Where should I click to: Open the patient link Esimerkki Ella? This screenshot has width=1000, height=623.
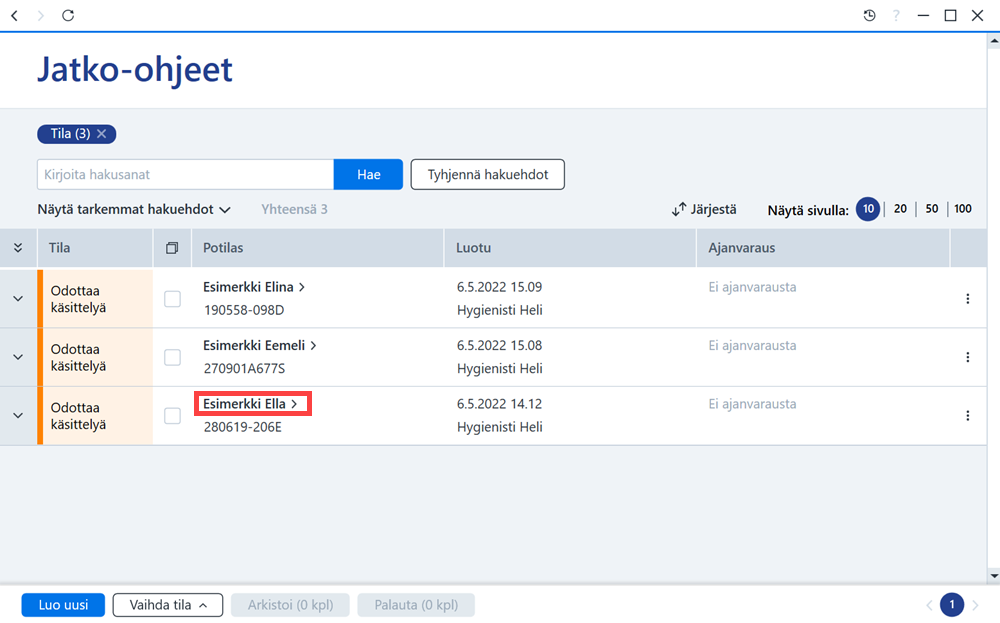(x=250, y=404)
